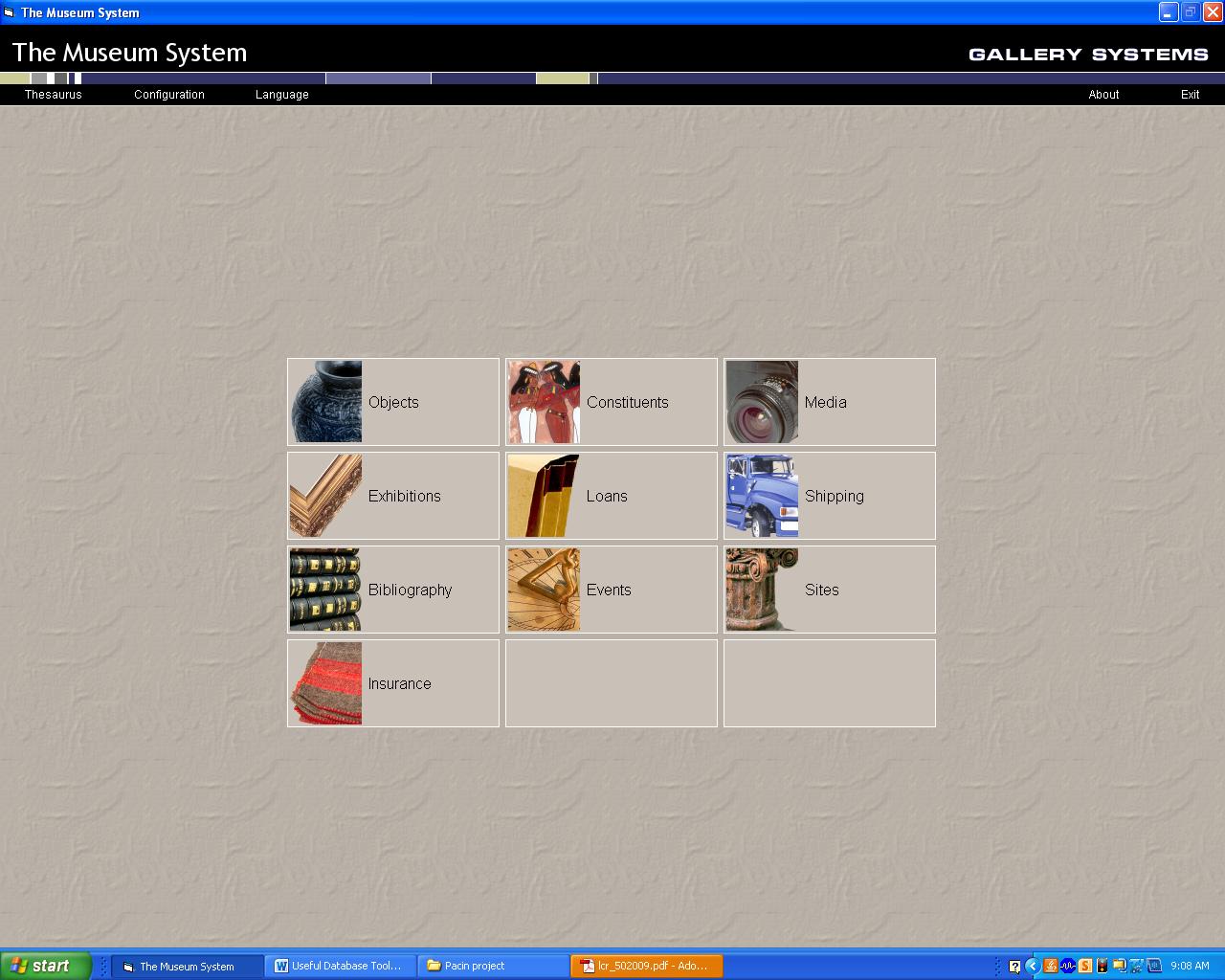Click the Events sundial icon
1225x980 pixels.
(544, 590)
